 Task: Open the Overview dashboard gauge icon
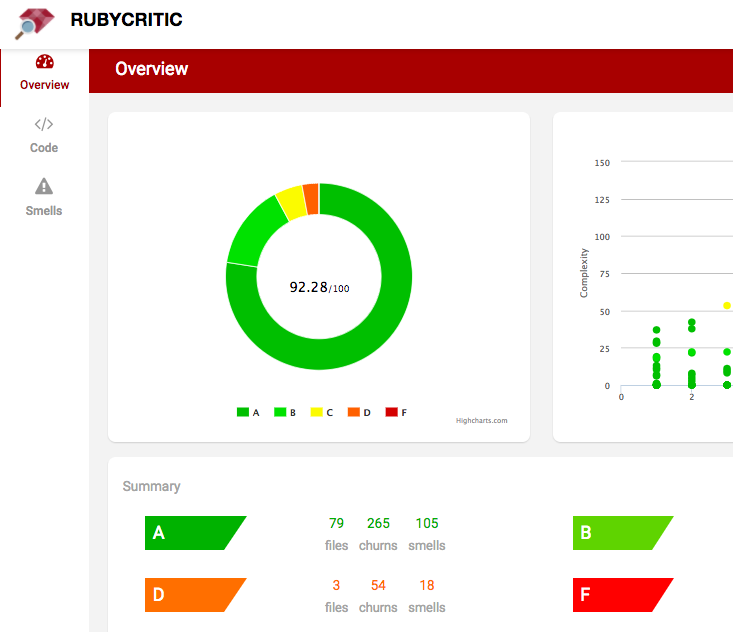[44, 62]
